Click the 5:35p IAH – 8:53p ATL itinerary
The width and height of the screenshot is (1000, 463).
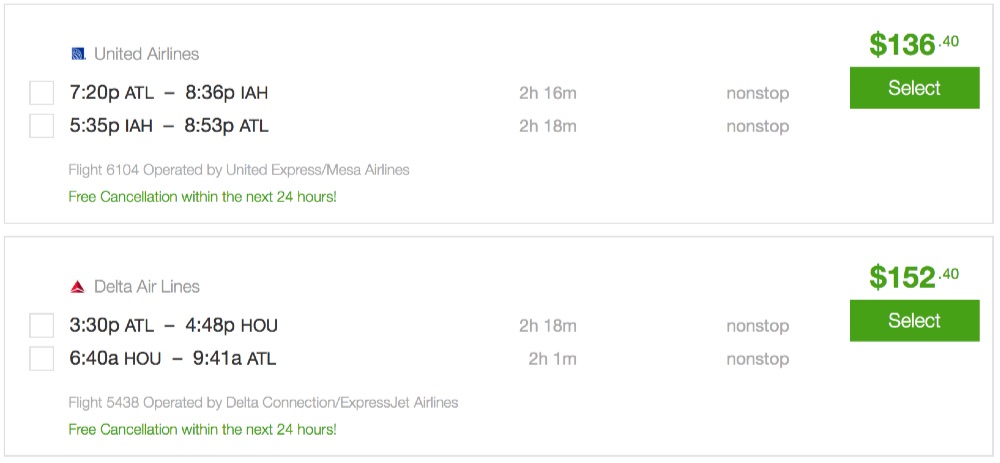pos(168,126)
